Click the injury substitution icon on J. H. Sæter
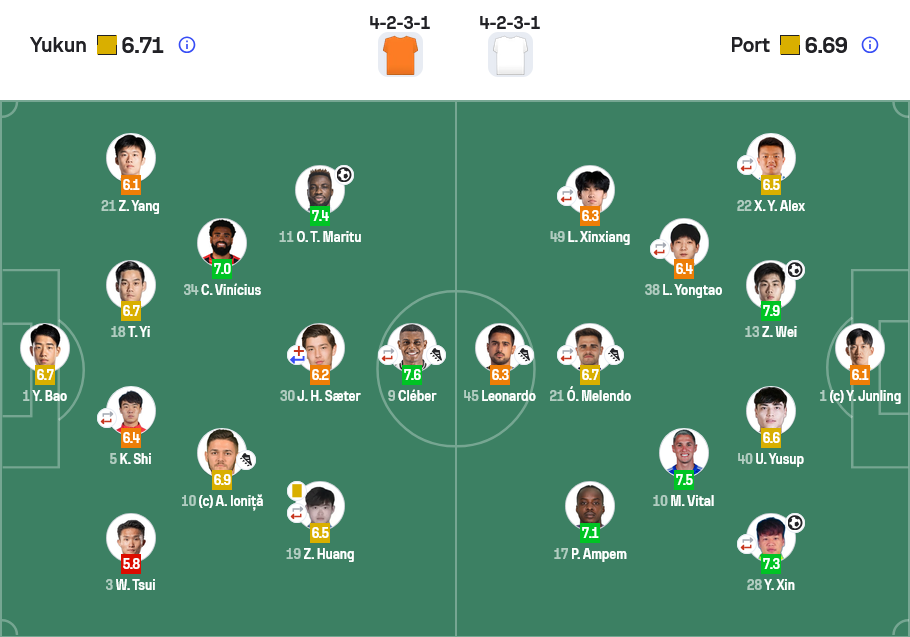The image size is (910, 637). tap(297, 354)
